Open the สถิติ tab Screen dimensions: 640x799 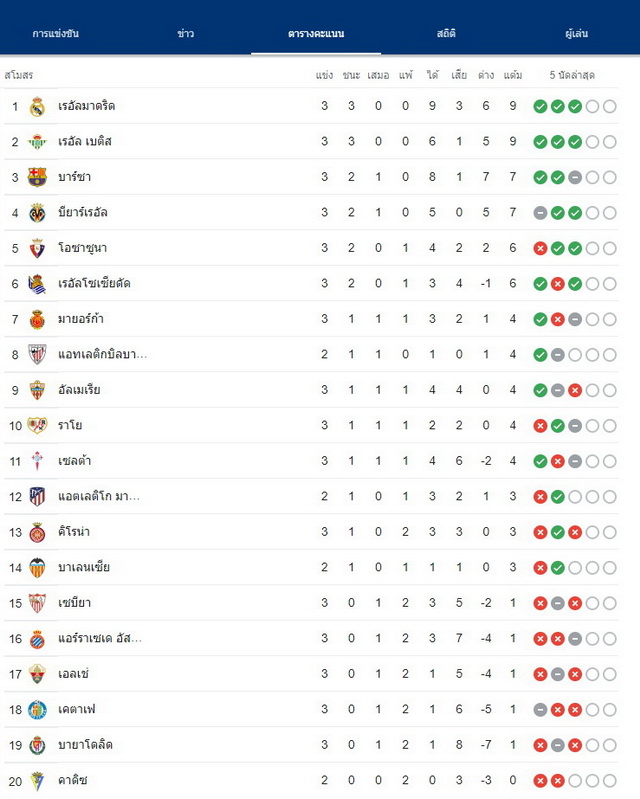[x=446, y=34]
